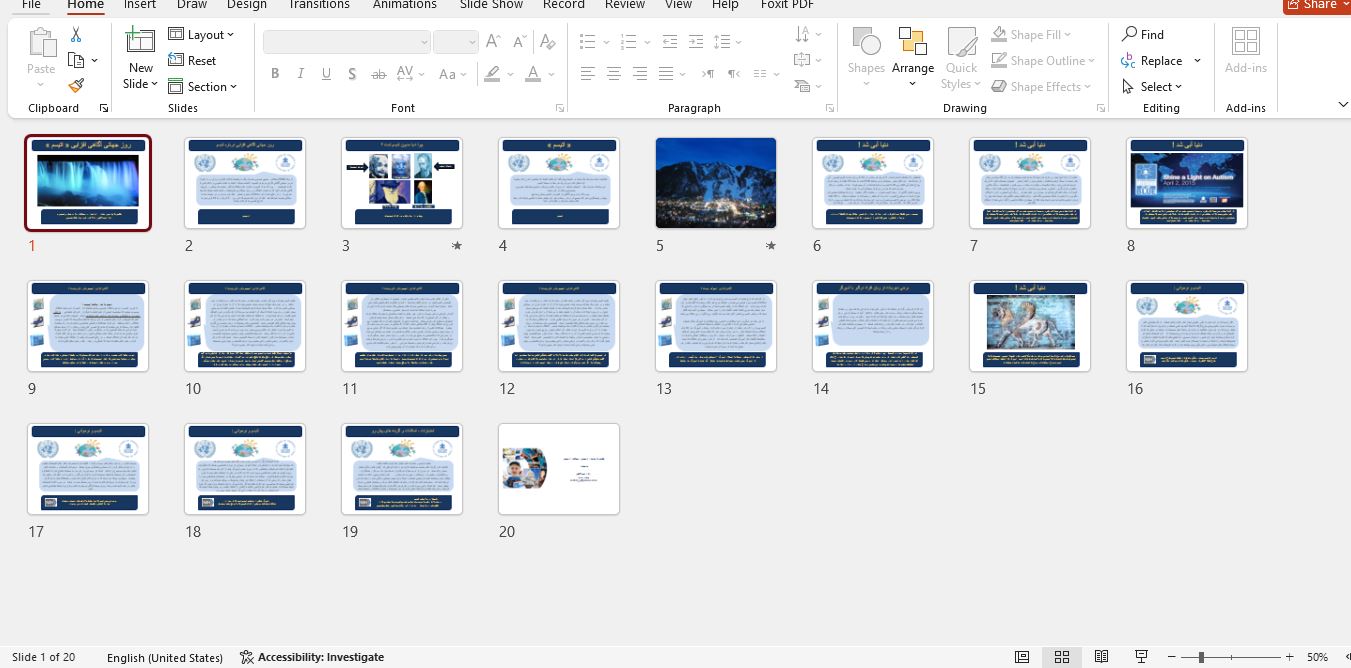Click Accessibility: Investigate in the status bar

(312, 657)
